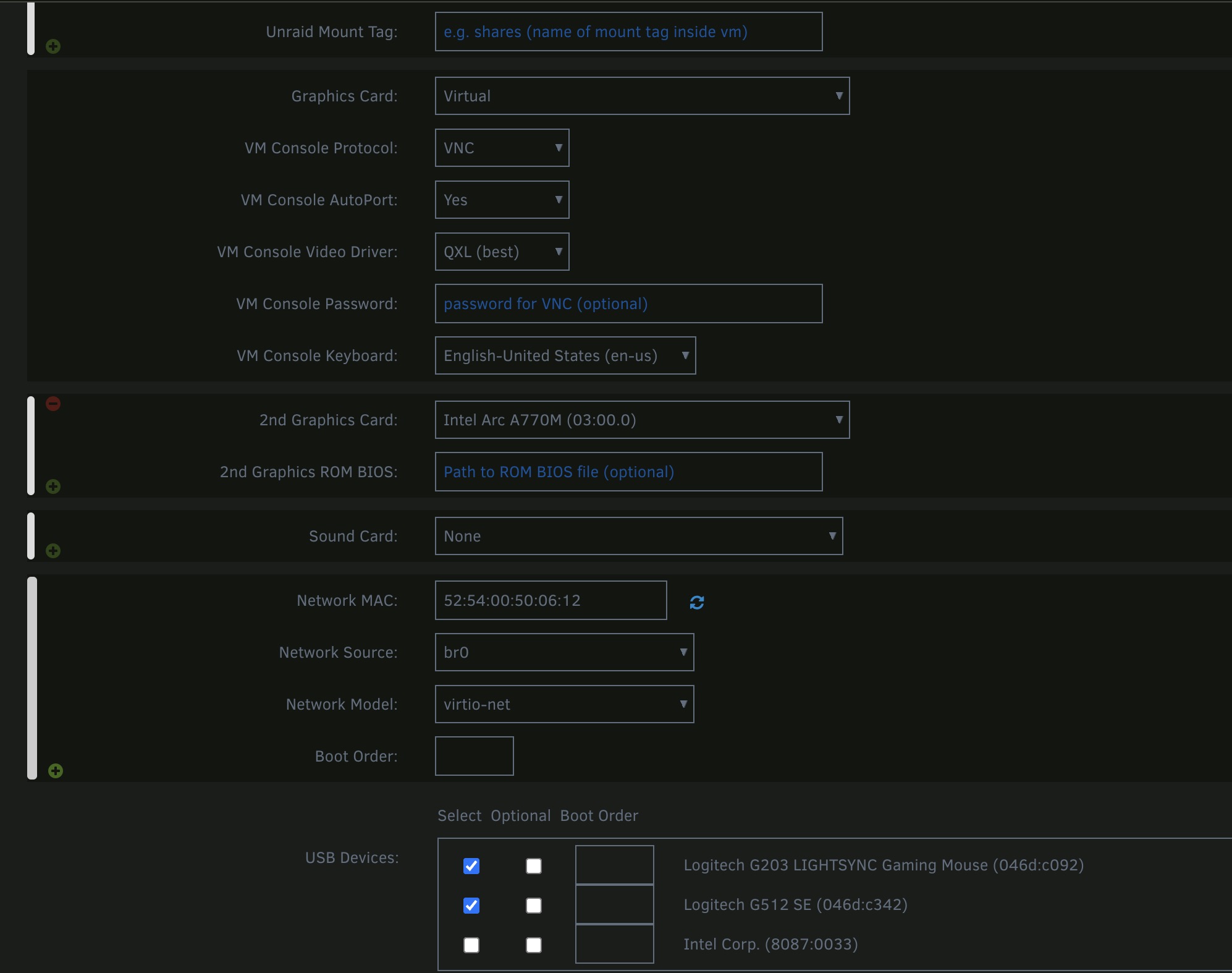Screen dimensions: 1232x973
Task: Open the 2nd Graphics Card dropdown
Action: click(642, 420)
